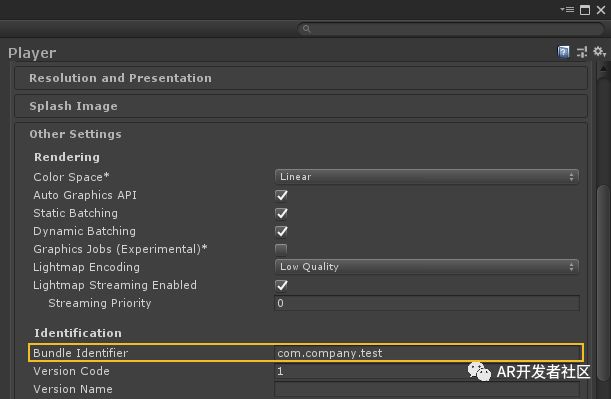
Task: Click the presets sliders icon
Action: click(582, 52)
